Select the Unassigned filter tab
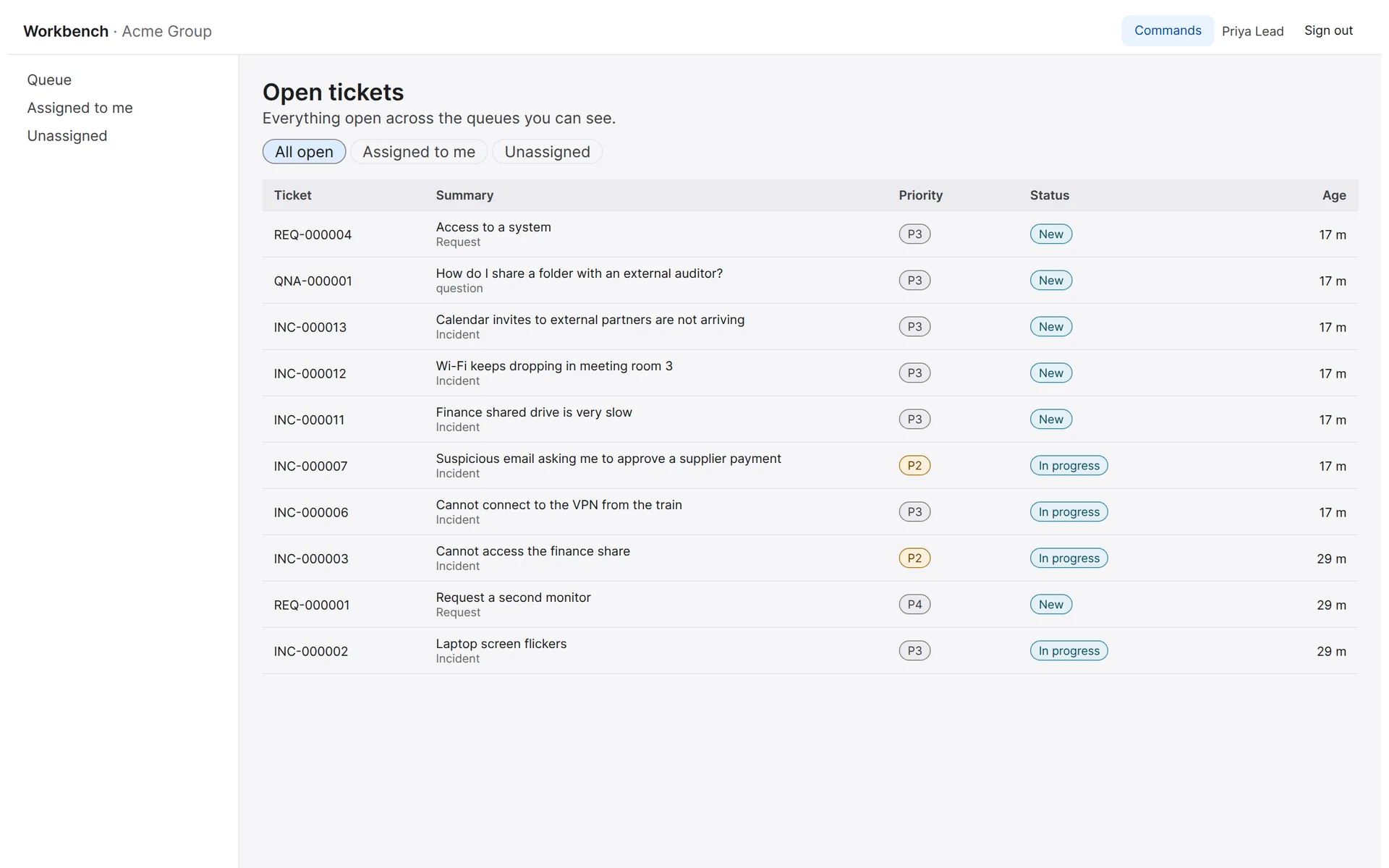Viewport: 1389px width, 868px height. [547, 151]
